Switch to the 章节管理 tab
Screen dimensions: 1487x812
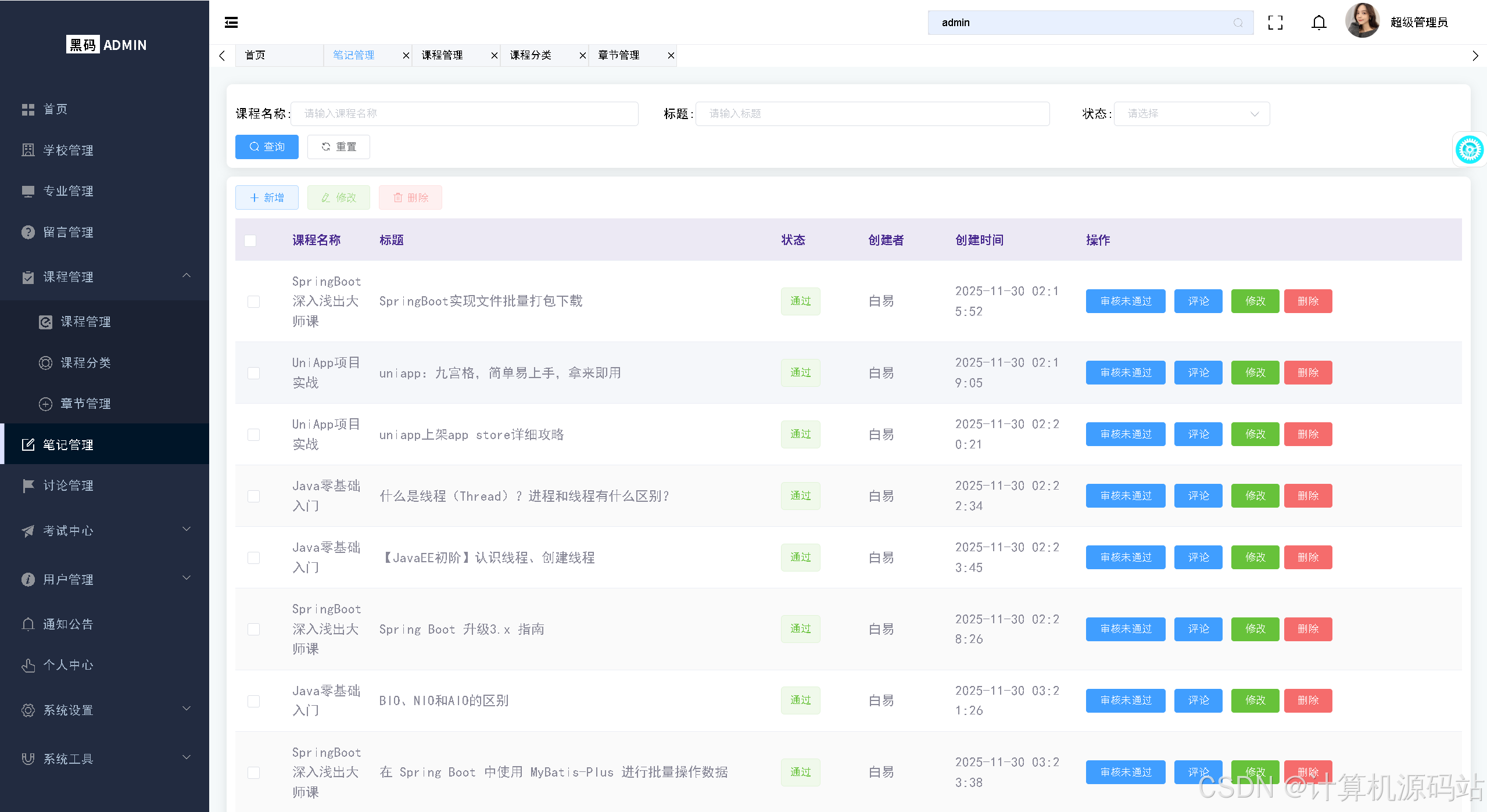coord(619,55)
